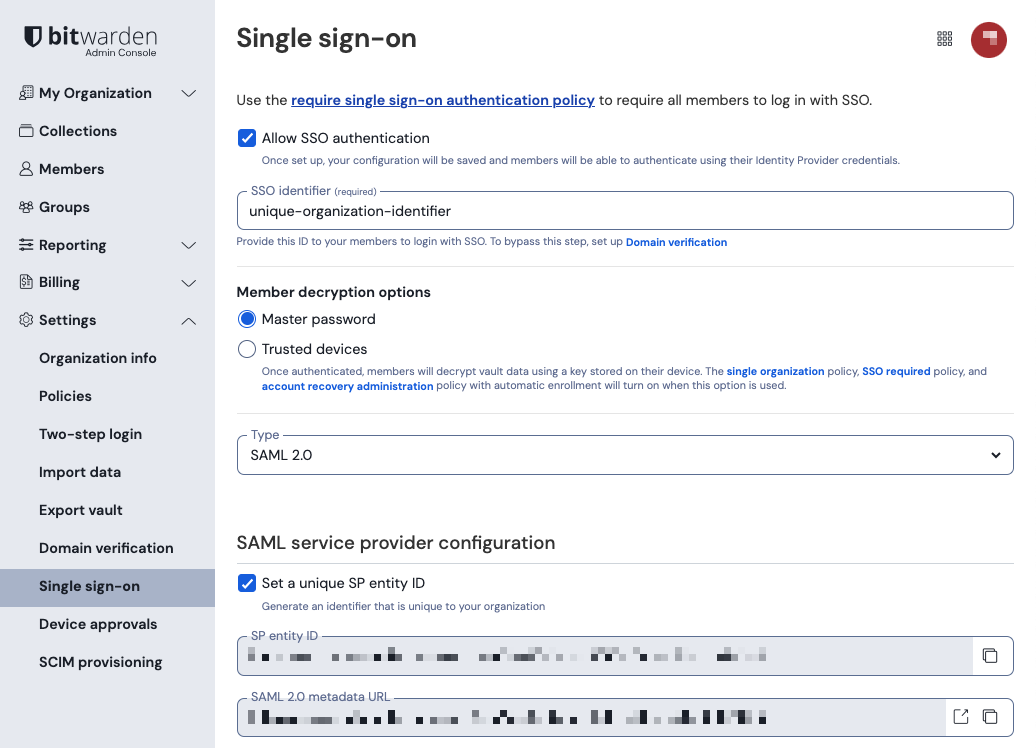1036x748 pixels.
Task: Open the metadata URL in new tab
Action: pos(960,716)
